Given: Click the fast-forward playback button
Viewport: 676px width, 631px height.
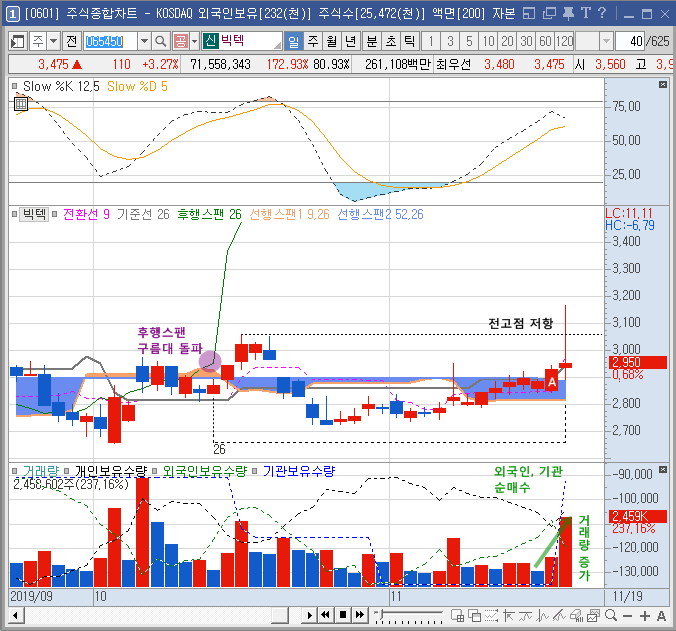Looking at the screenshot, I should (360, 615).
